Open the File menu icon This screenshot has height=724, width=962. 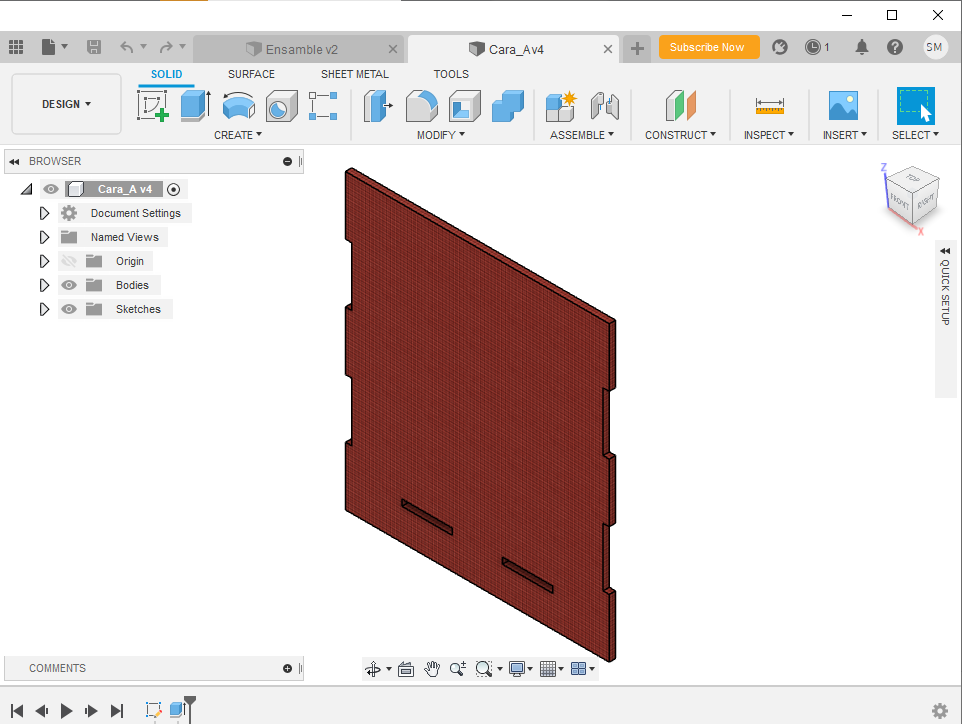(x=54, y=47)
